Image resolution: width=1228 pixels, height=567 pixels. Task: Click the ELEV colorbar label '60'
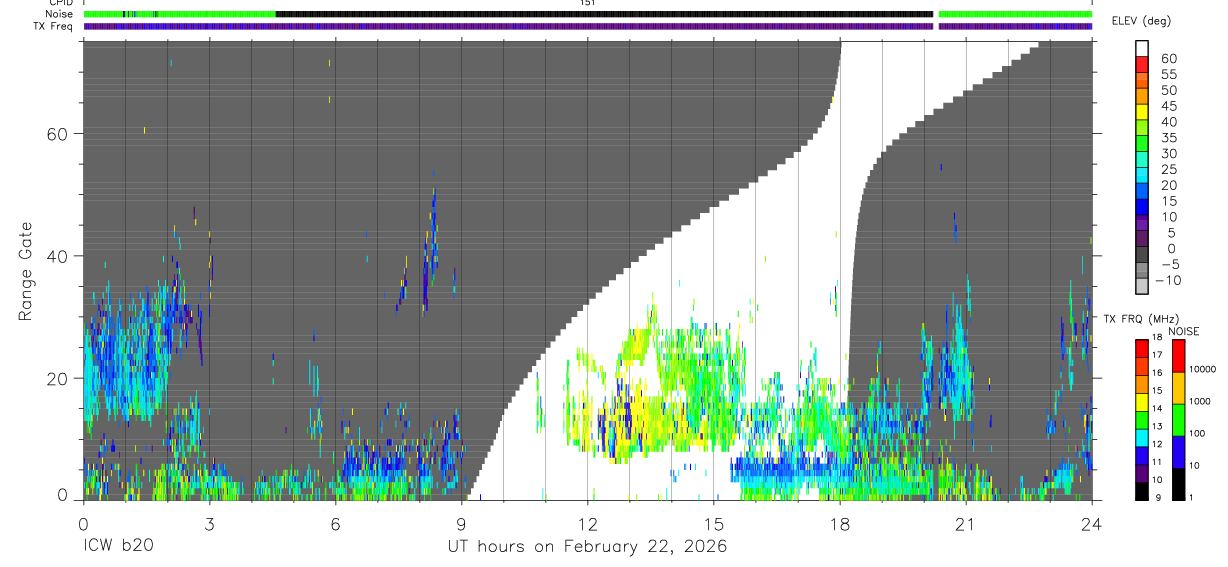click(1168, 59)
